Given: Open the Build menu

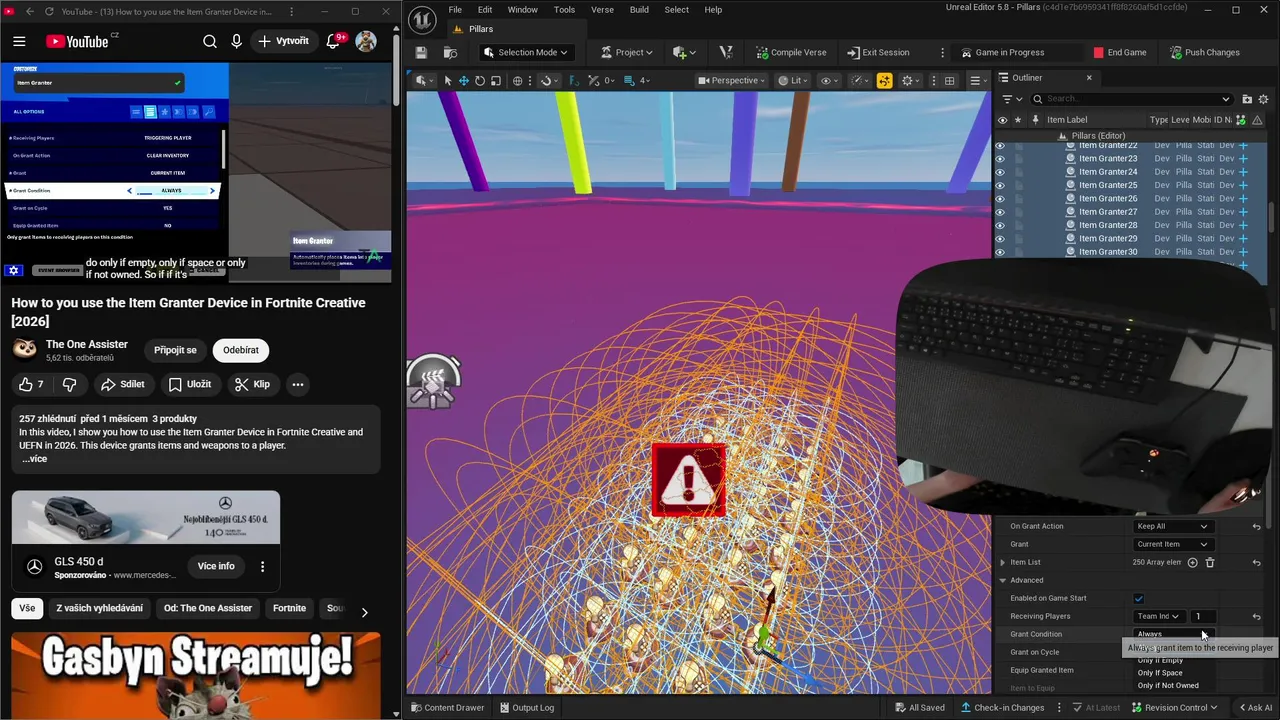Looking at the screenshot, I should pos(639,10).
